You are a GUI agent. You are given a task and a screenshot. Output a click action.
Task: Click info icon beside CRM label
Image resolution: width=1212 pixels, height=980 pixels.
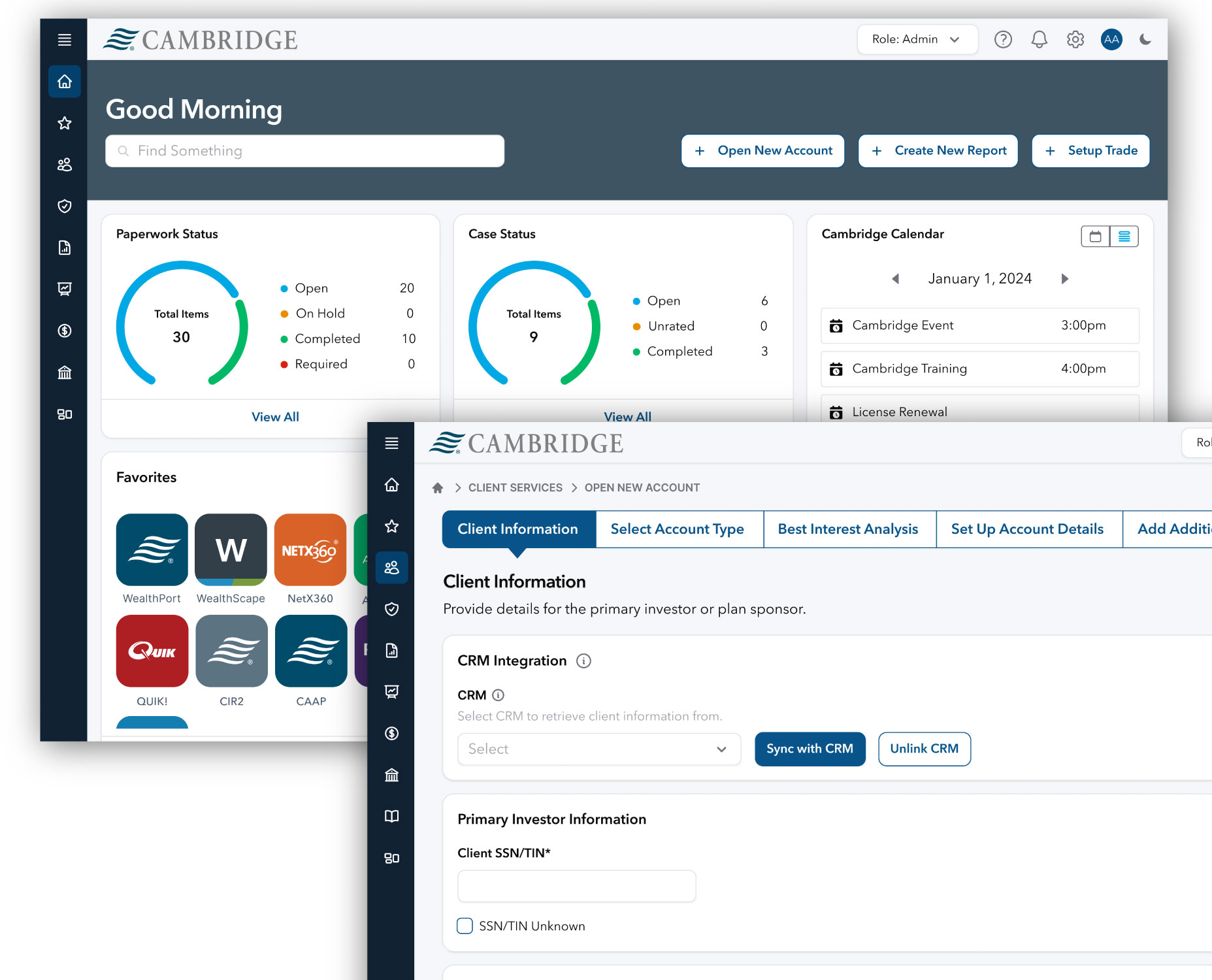pyautogui.click(x=498, y=695)
